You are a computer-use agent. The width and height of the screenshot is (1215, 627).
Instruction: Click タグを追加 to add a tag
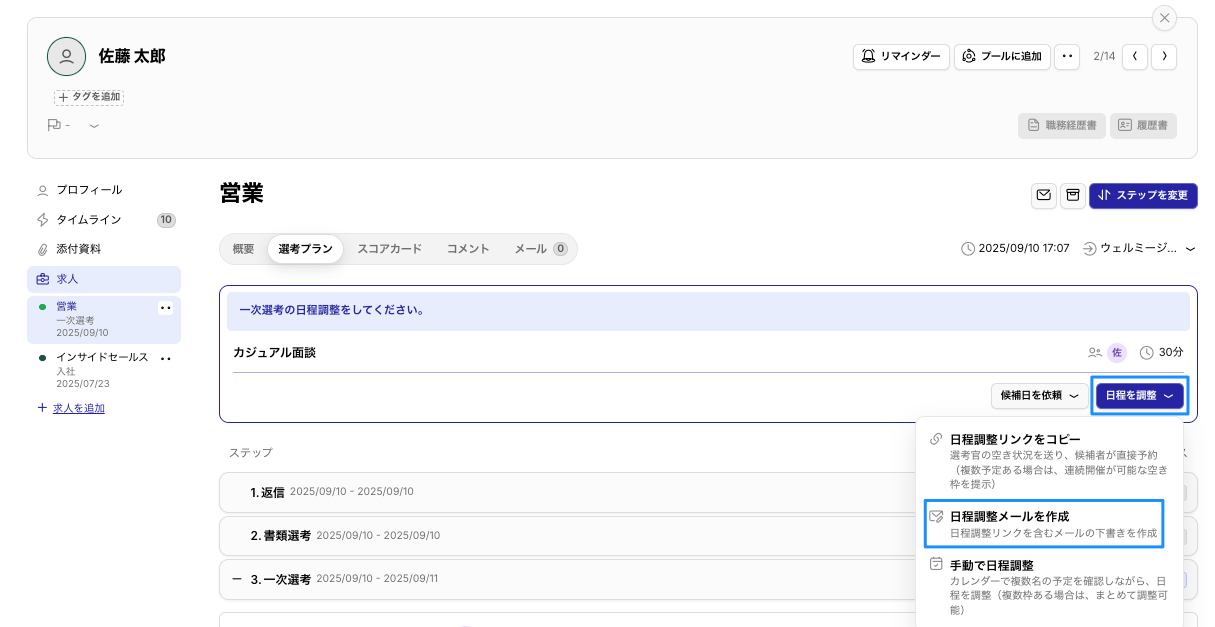(89, 97)
